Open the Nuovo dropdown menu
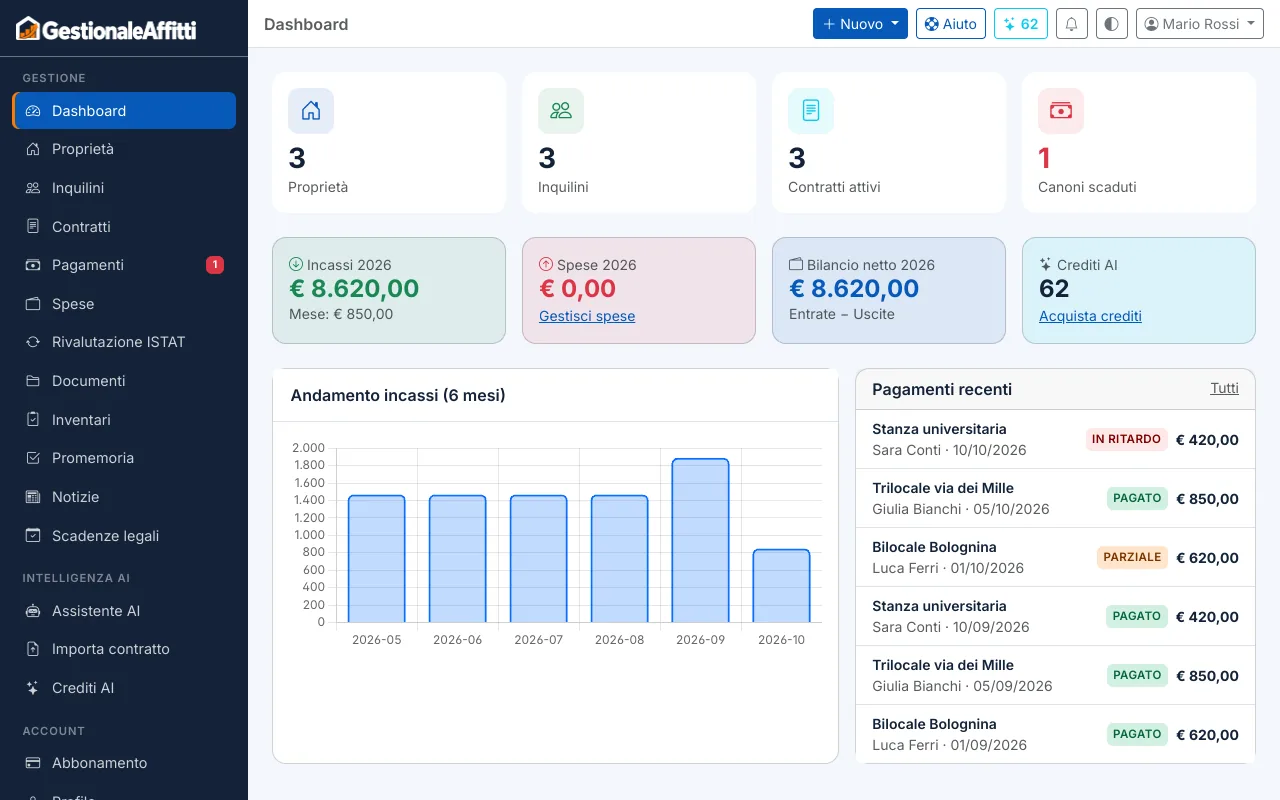 coord(860,24)
